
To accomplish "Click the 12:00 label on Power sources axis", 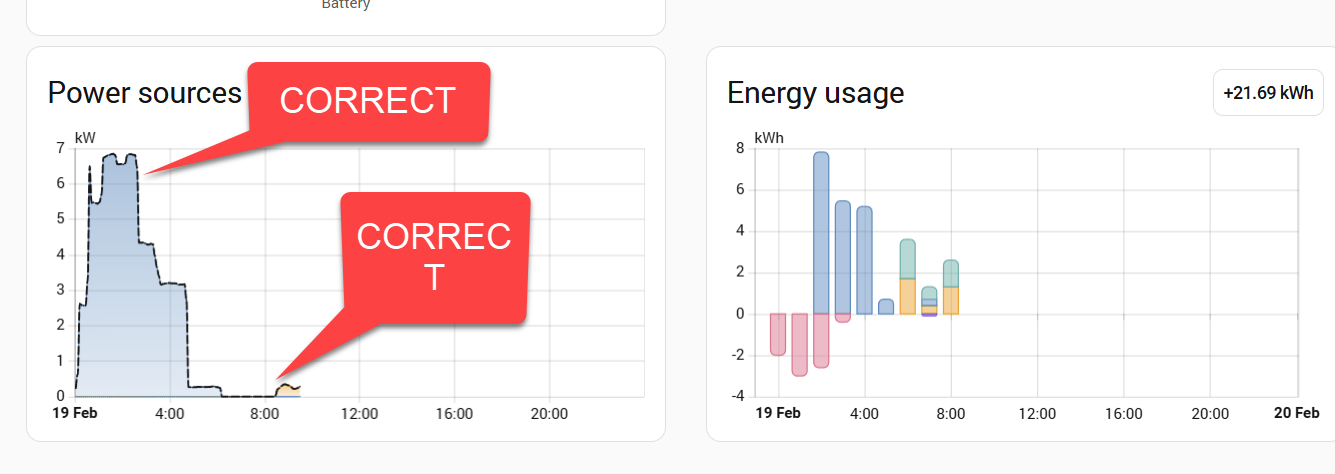I will [x=359, y=413].
